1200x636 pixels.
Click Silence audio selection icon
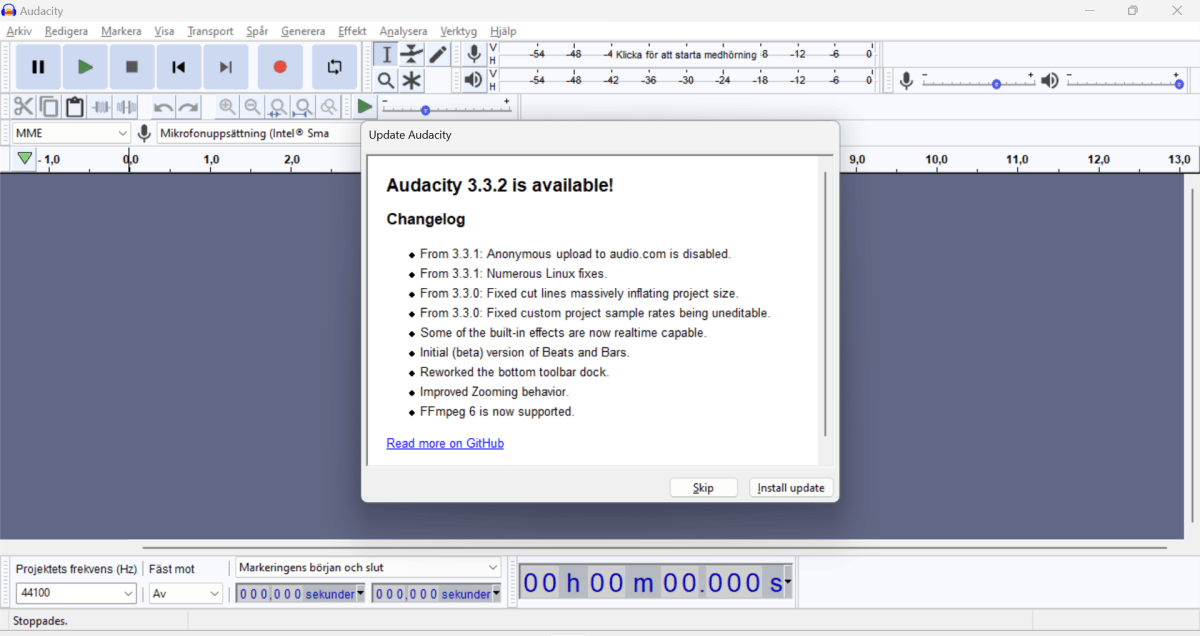point(126,107)
